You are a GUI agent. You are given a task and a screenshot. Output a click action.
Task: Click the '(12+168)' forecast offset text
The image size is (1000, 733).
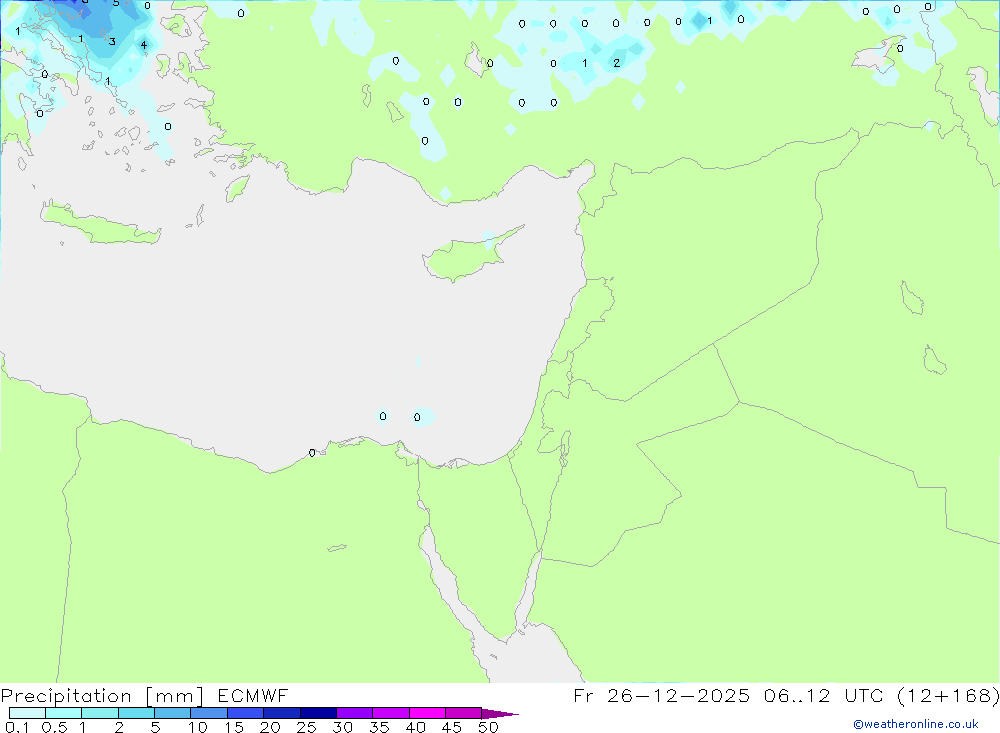click(948, 695)
